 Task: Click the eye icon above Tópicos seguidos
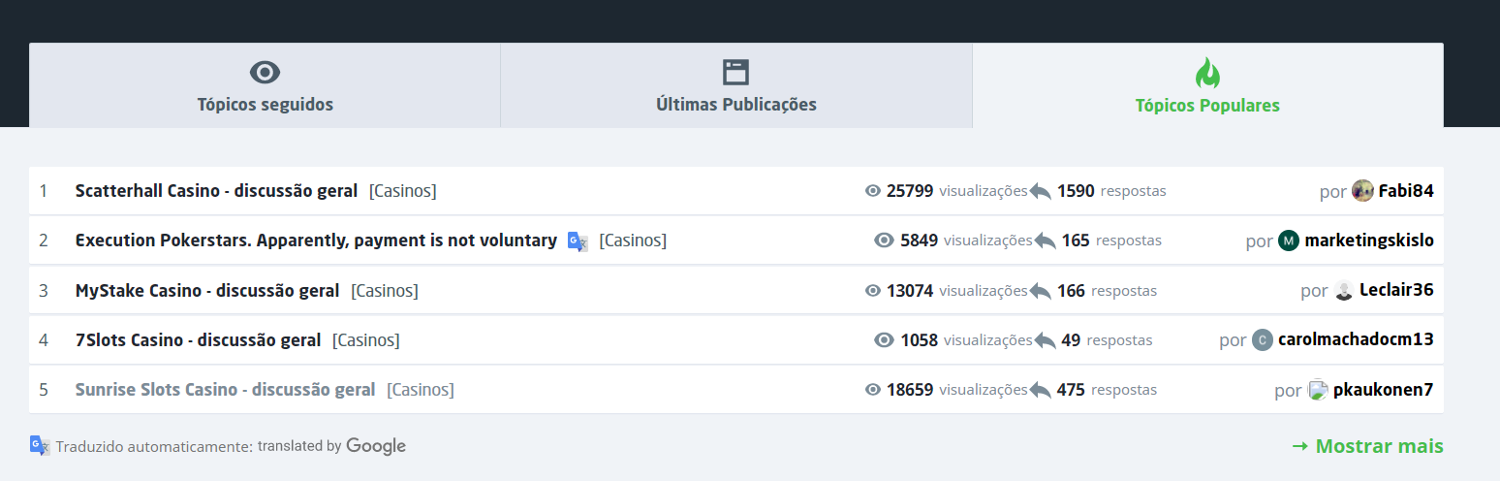click(265, 72)
